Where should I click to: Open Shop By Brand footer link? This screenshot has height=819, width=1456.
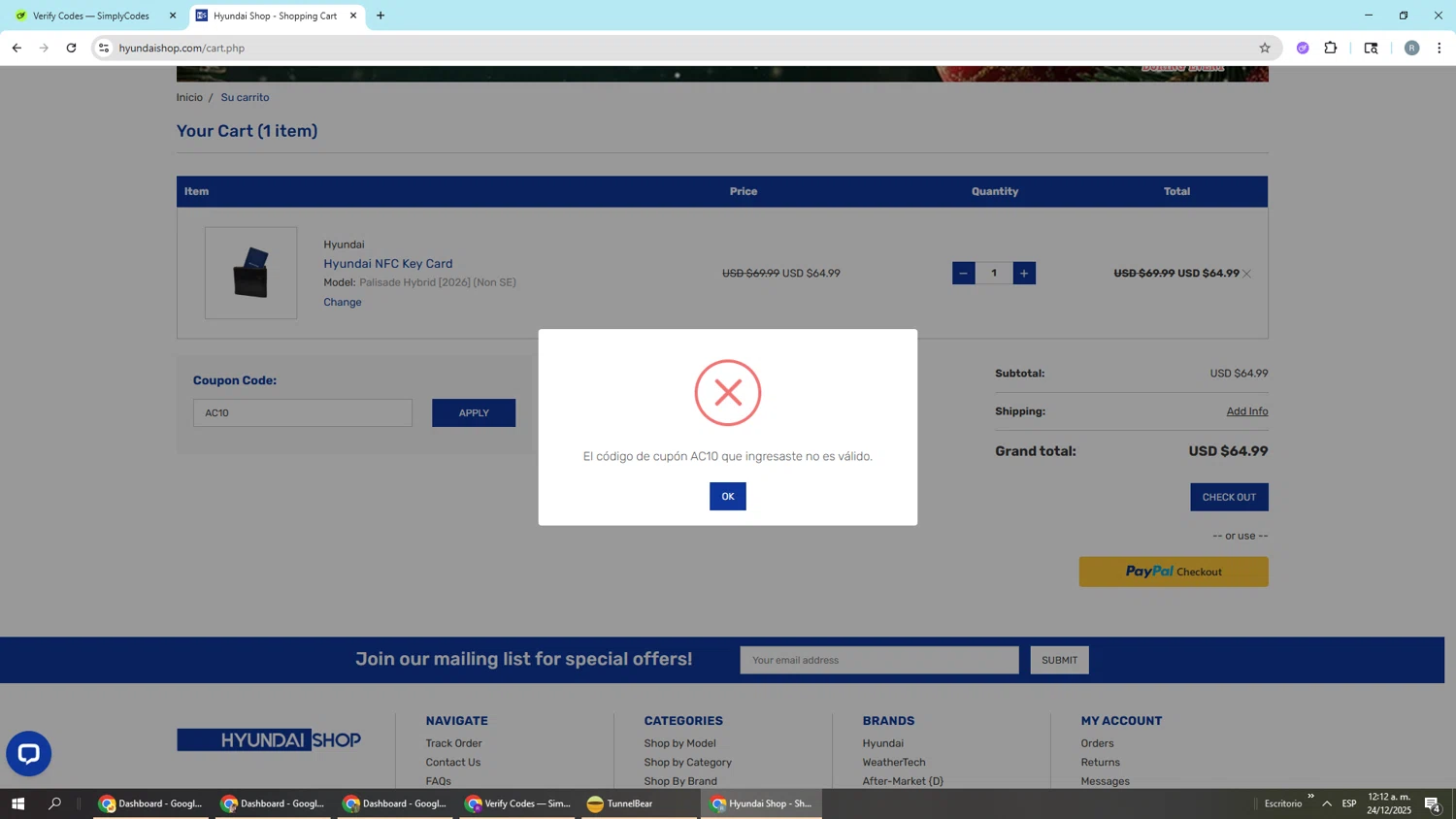(x=680, y=781)
